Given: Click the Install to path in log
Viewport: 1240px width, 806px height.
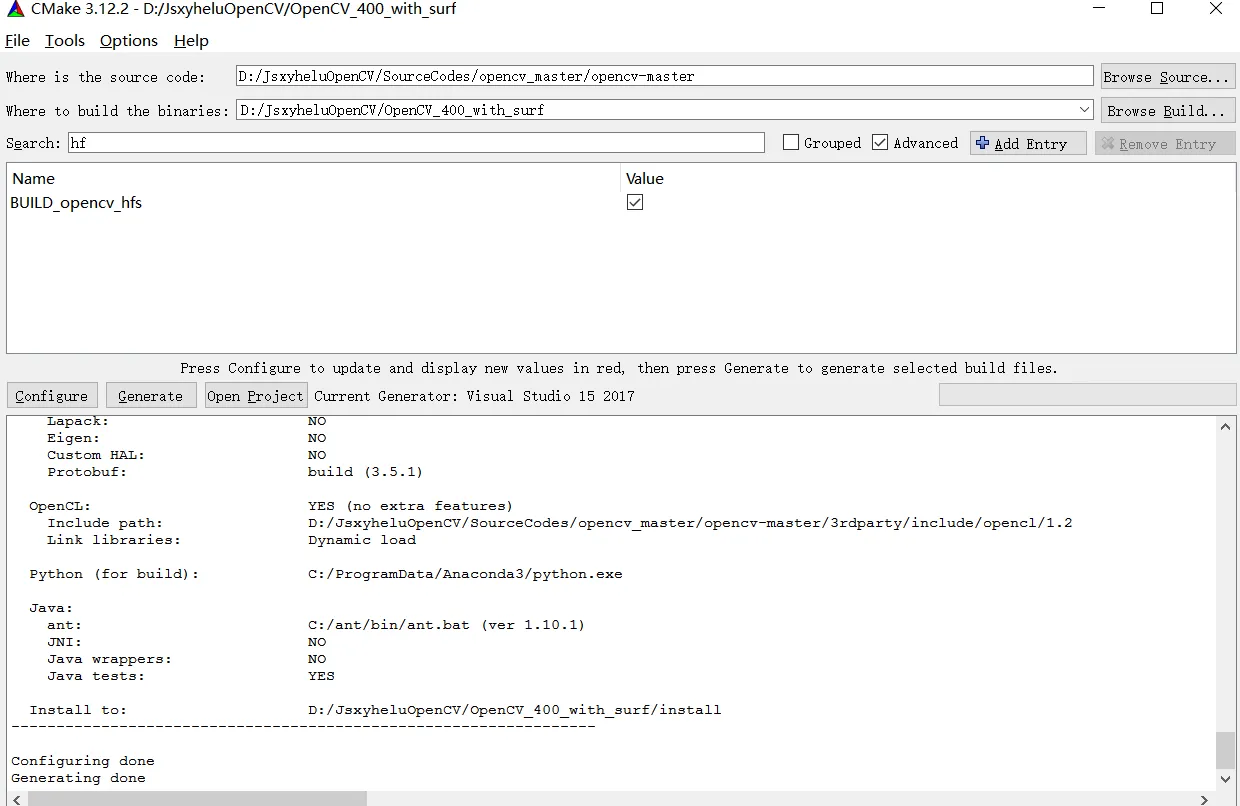Looking at the screenshot, I should [x=514, y=710].
